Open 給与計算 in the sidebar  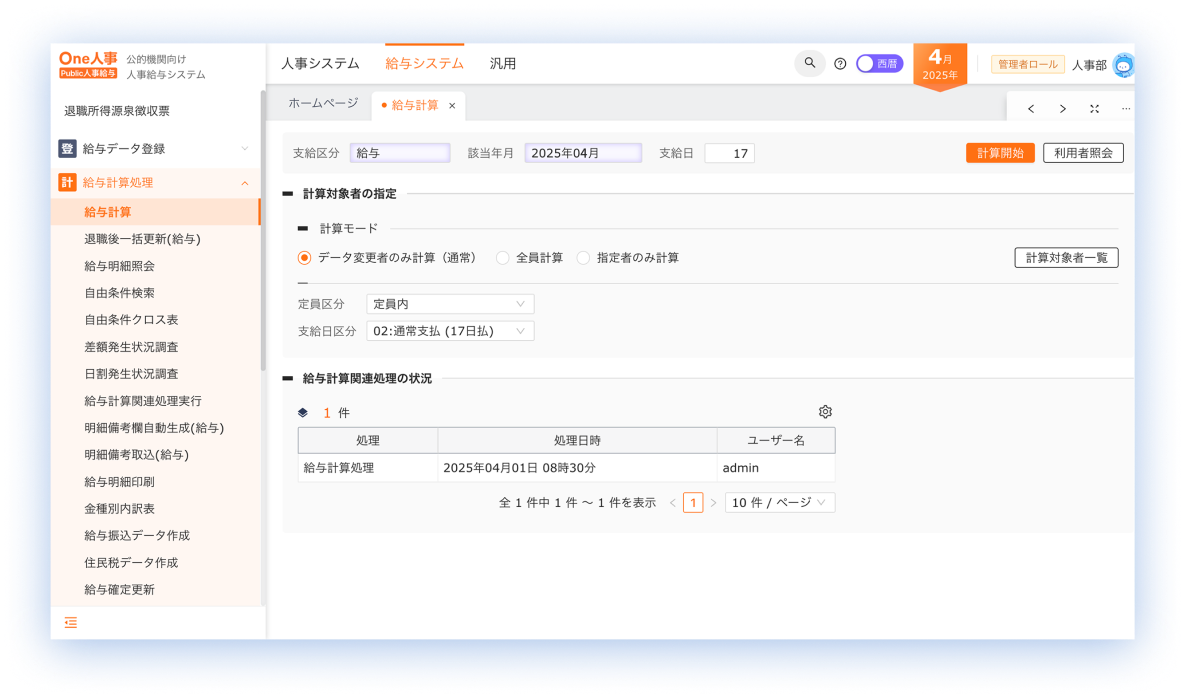[155, 212]
